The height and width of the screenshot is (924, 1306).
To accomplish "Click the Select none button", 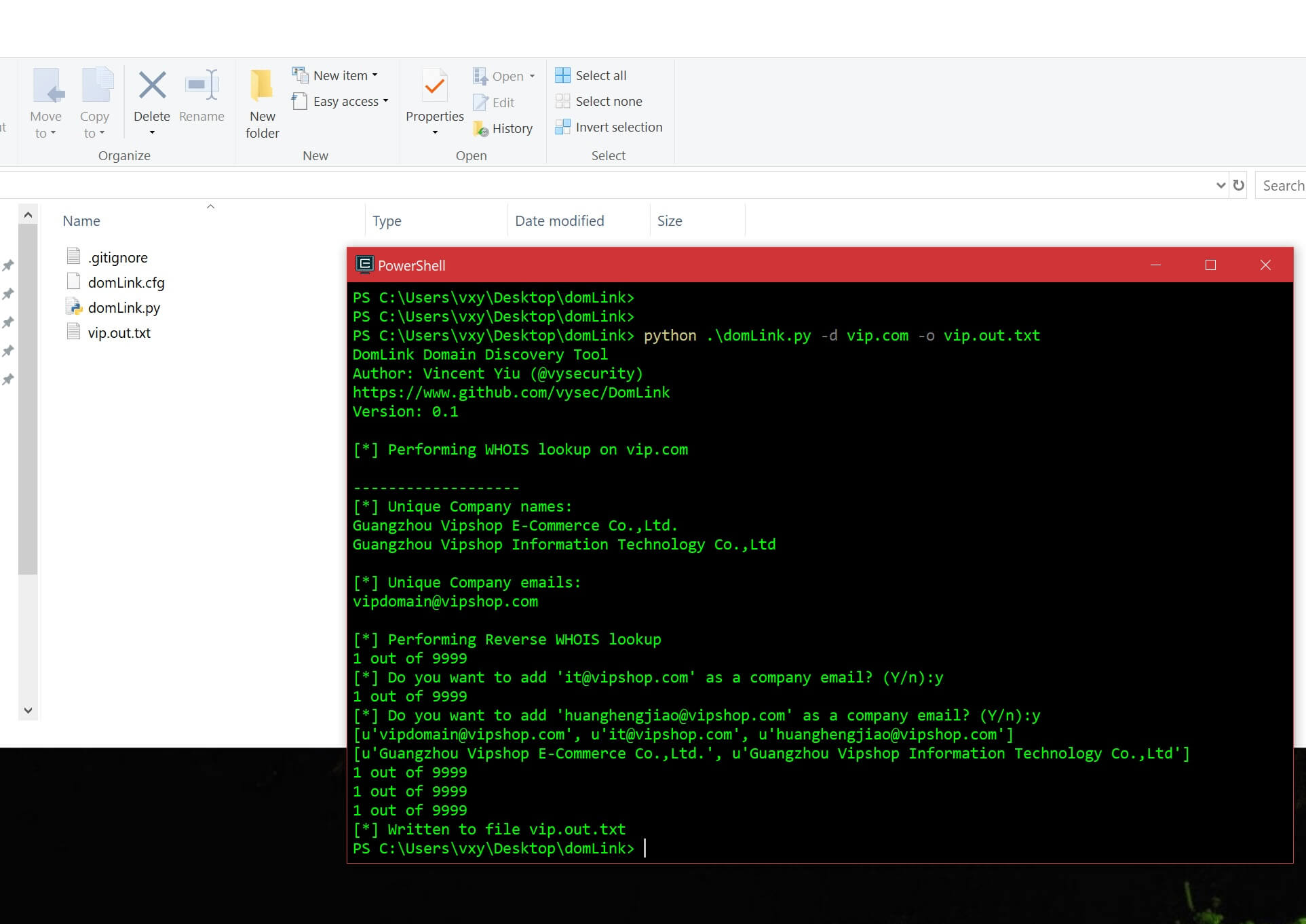I will click(x=599, y=101).
